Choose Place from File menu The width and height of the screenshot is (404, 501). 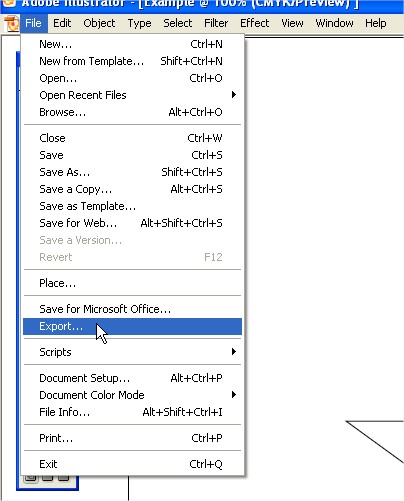(x=132, y=283)
